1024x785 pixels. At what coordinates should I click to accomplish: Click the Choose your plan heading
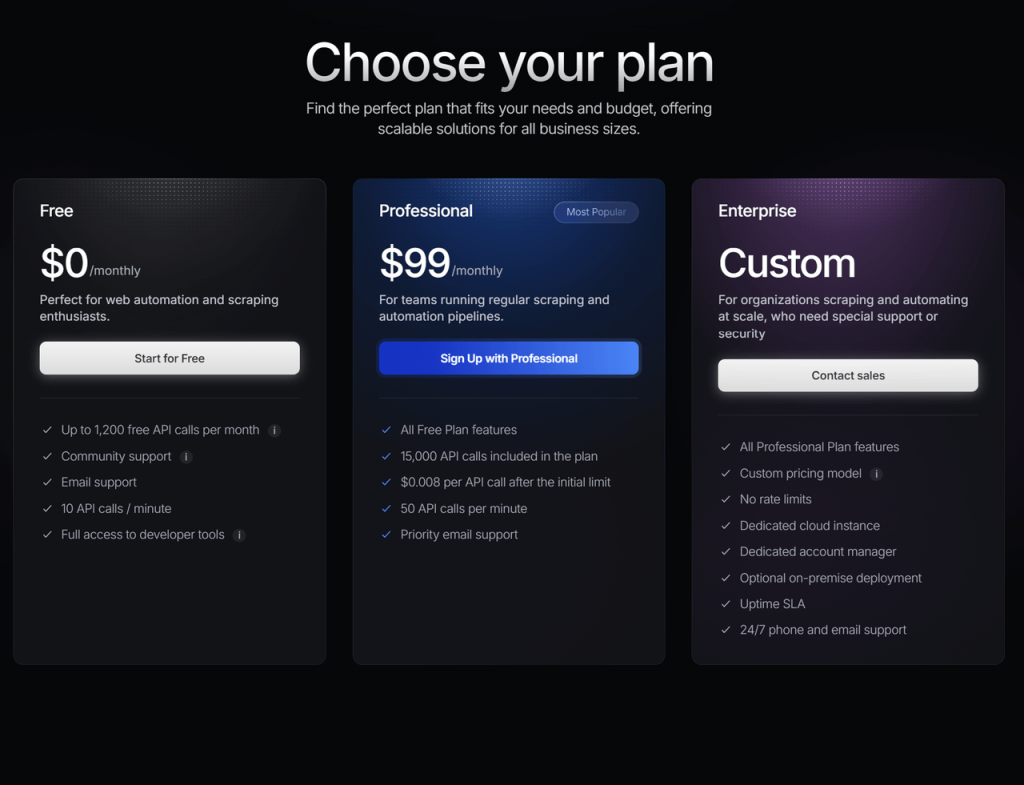coord(509,63)
